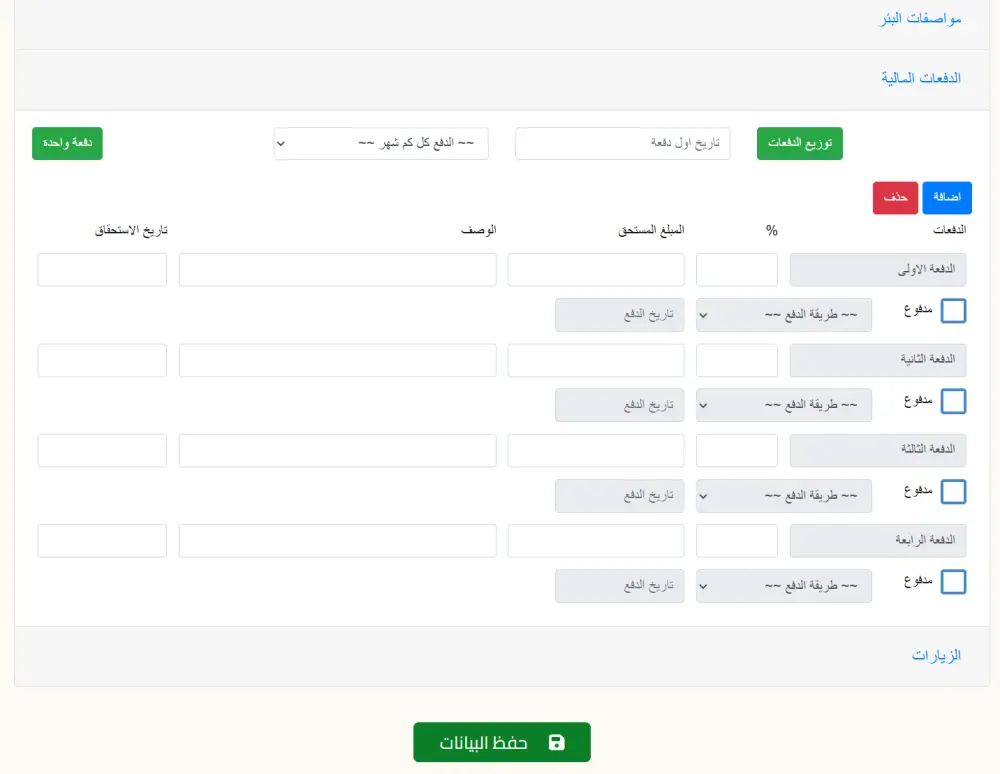Click the blue اضافة button
1000x774 pixels.
coord(946,197)
